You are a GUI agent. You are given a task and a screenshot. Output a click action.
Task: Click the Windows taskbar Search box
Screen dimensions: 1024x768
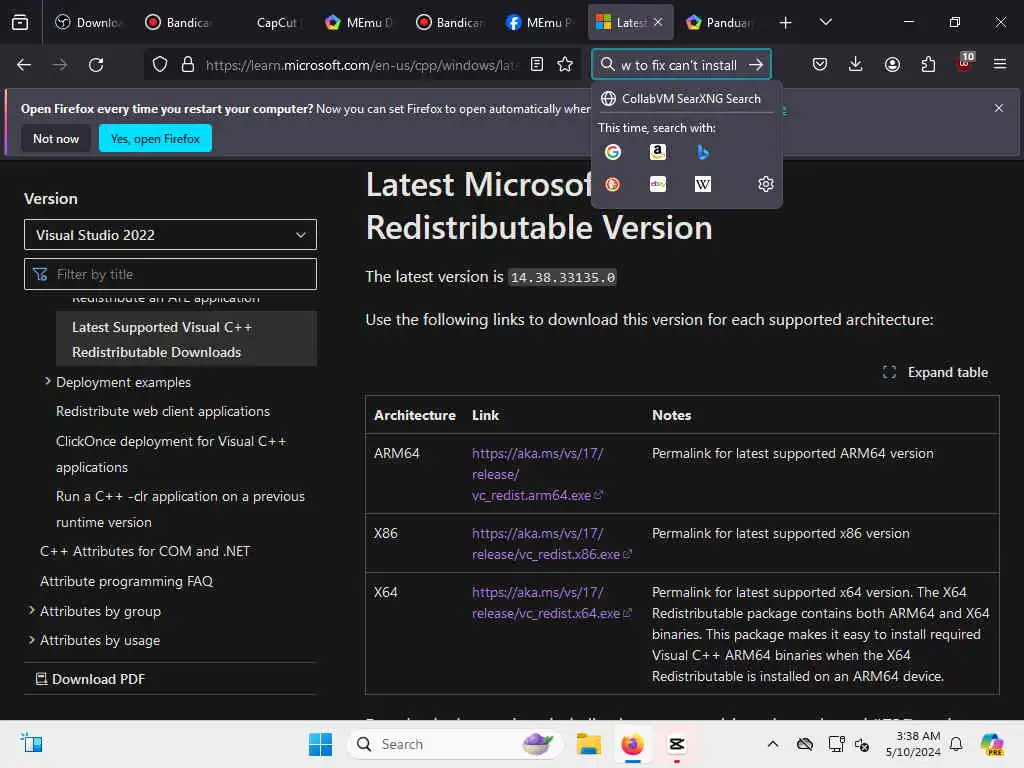455,744
